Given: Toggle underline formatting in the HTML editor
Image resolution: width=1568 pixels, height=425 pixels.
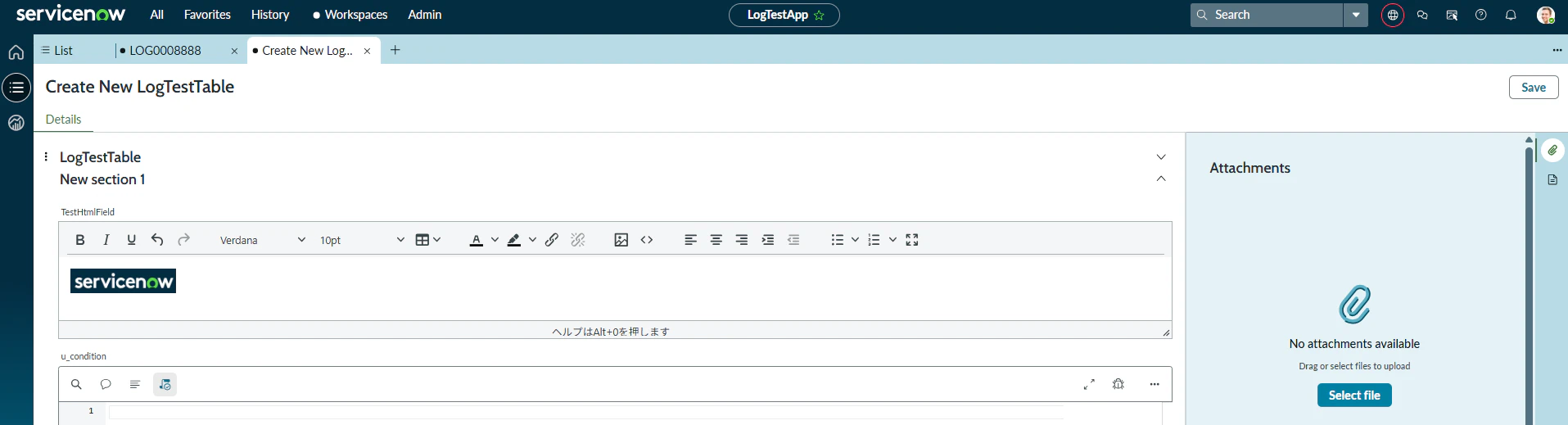Looking at the screenshot, I should click(131, 240).
